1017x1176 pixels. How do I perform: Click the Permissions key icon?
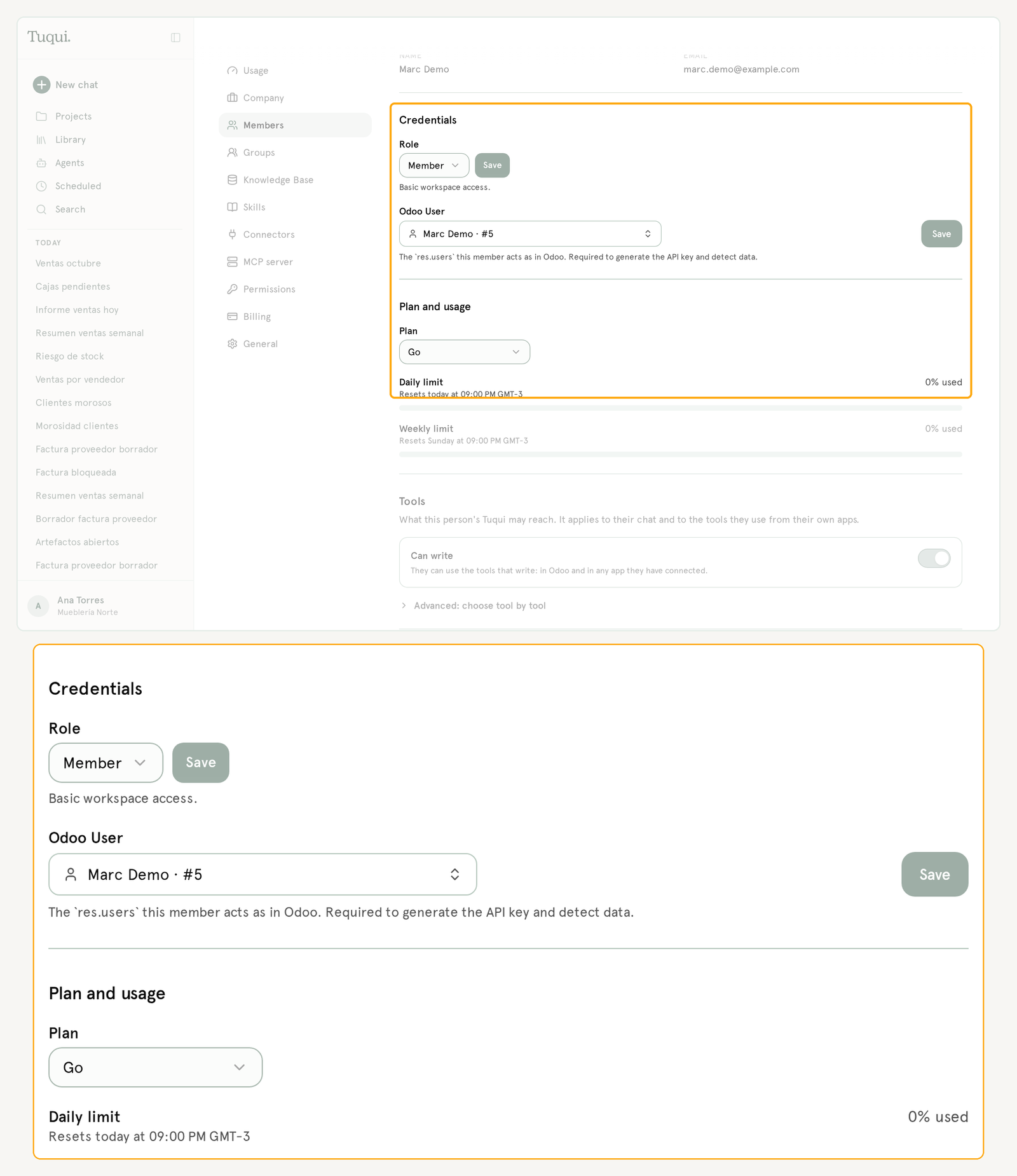click(x=232, y=289)
